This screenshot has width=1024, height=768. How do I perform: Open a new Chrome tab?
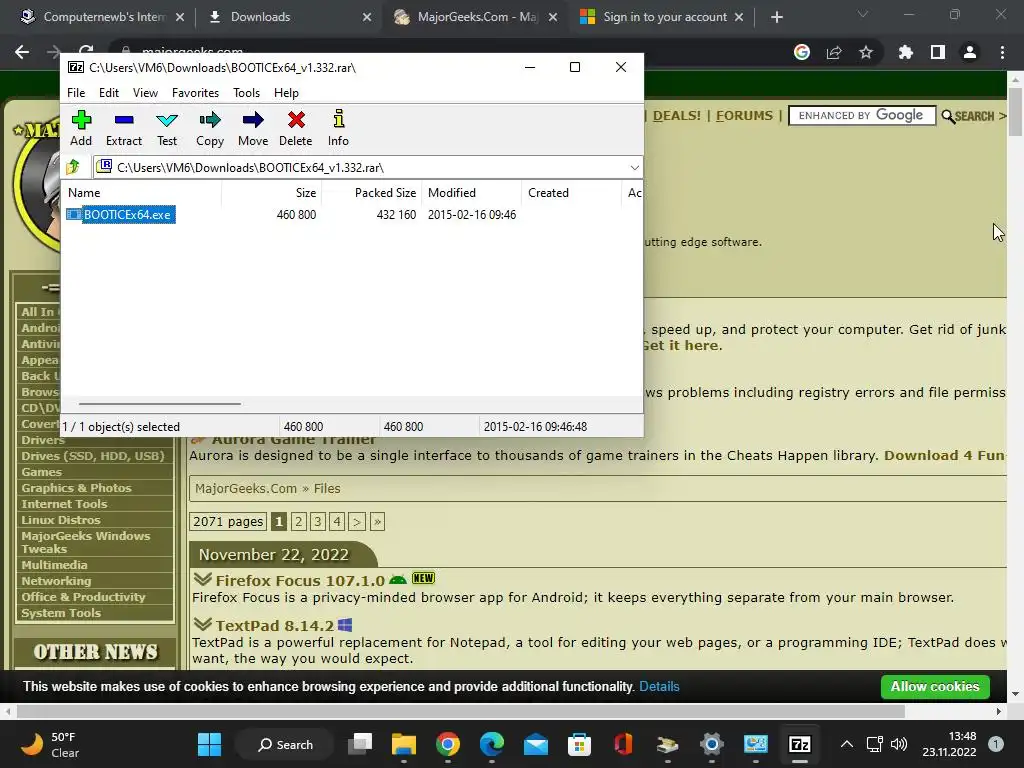tap(776, 18)
